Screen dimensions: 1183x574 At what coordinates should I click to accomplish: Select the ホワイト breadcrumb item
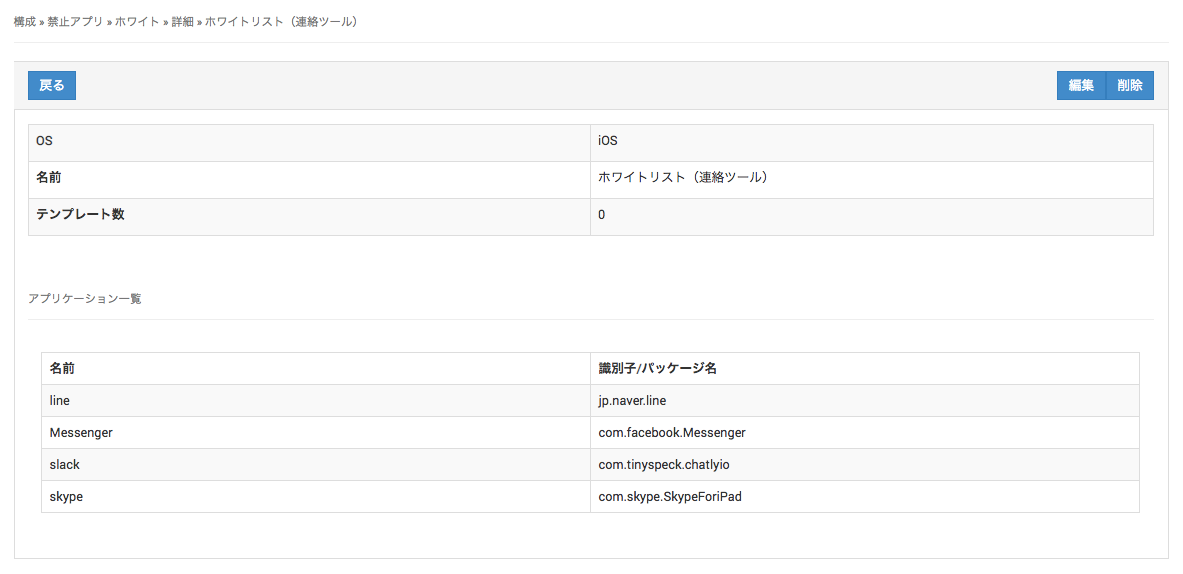[x=137, y=21]
